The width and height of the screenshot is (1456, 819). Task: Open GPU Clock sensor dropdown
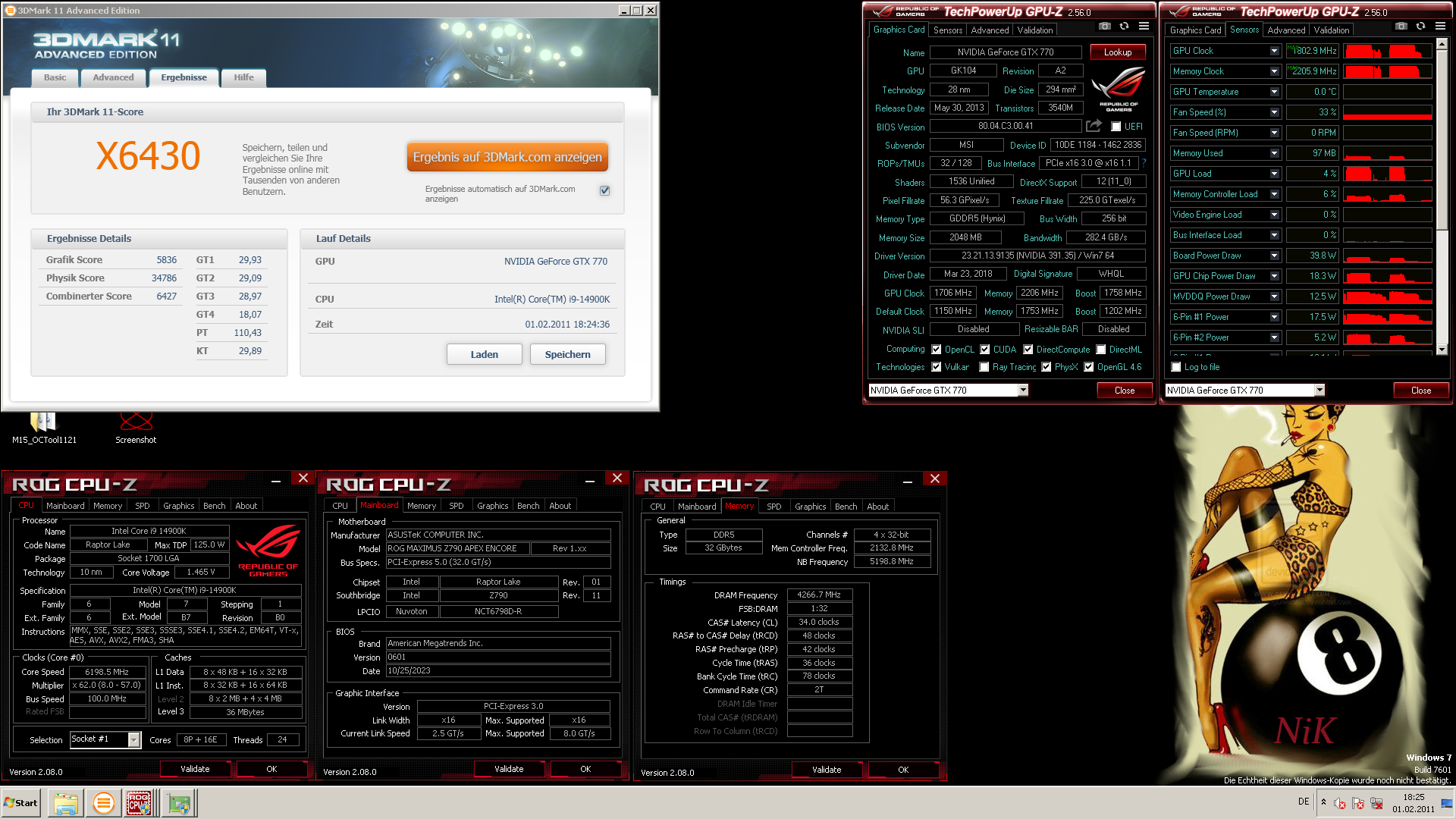point(1274,51)
